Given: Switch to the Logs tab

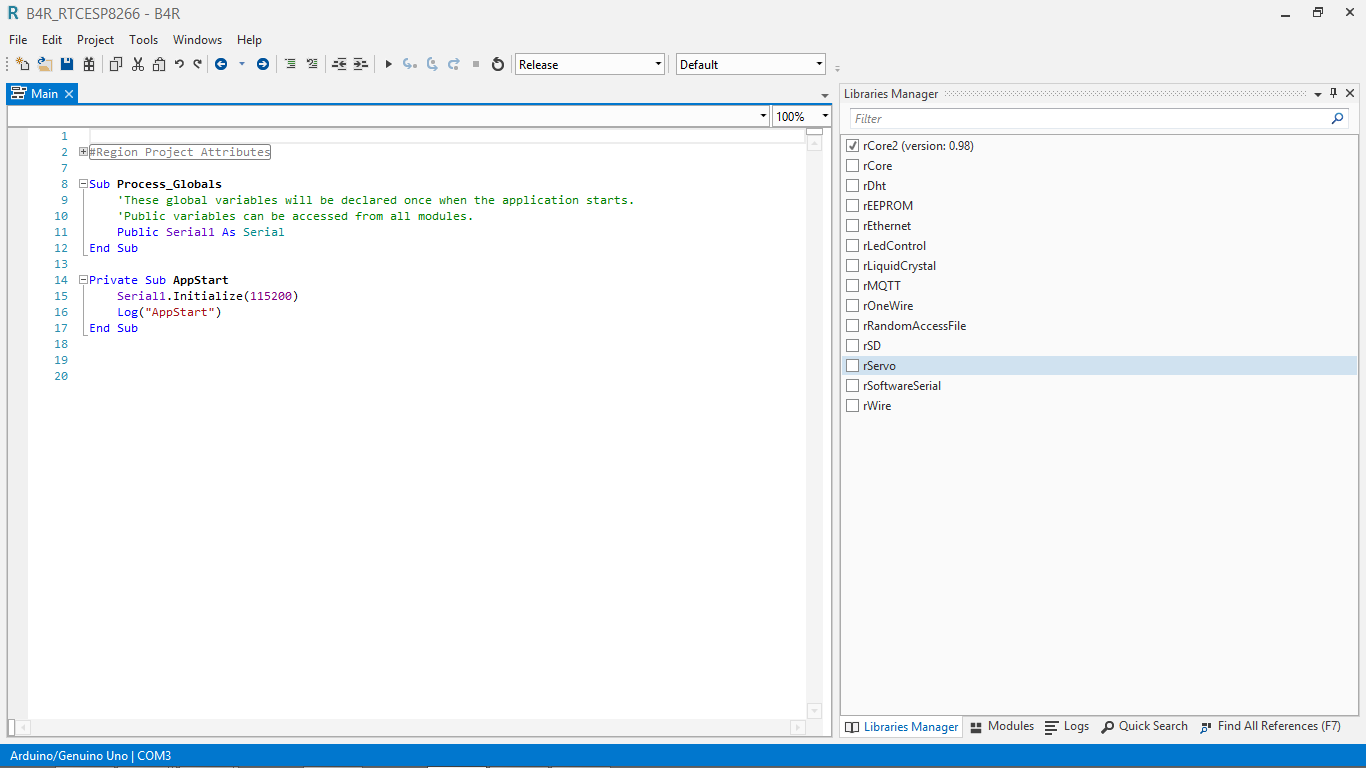Looking at the screenshot, I should 1067,727.
